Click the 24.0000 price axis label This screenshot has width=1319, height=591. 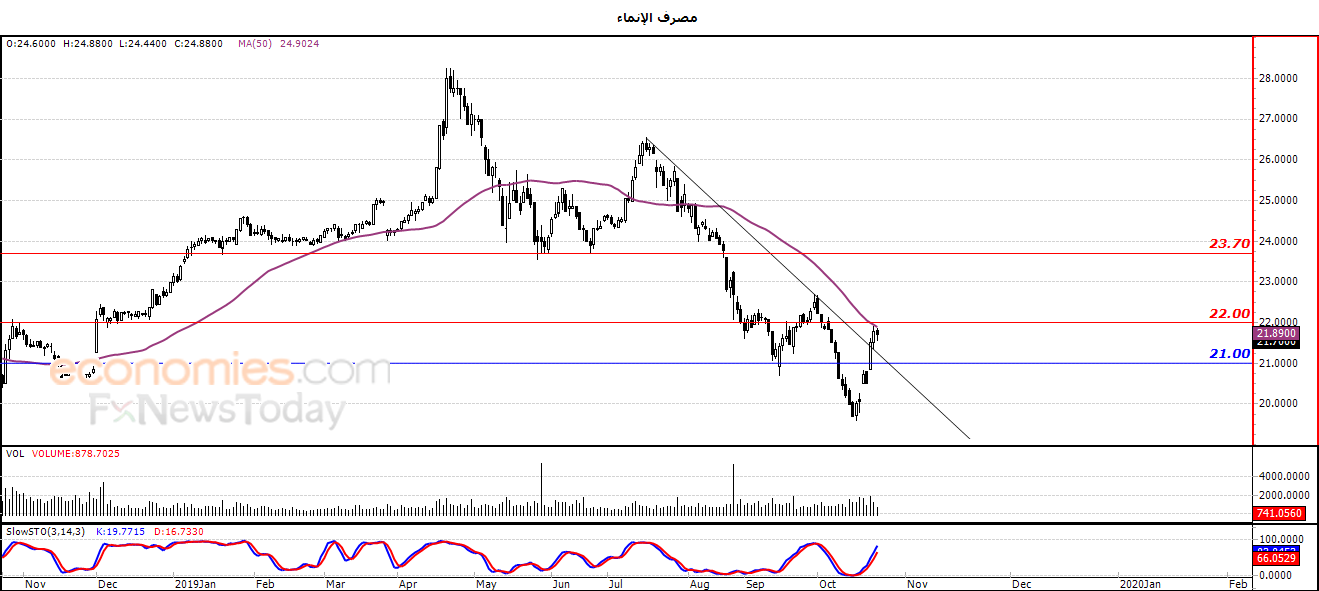1279,242
